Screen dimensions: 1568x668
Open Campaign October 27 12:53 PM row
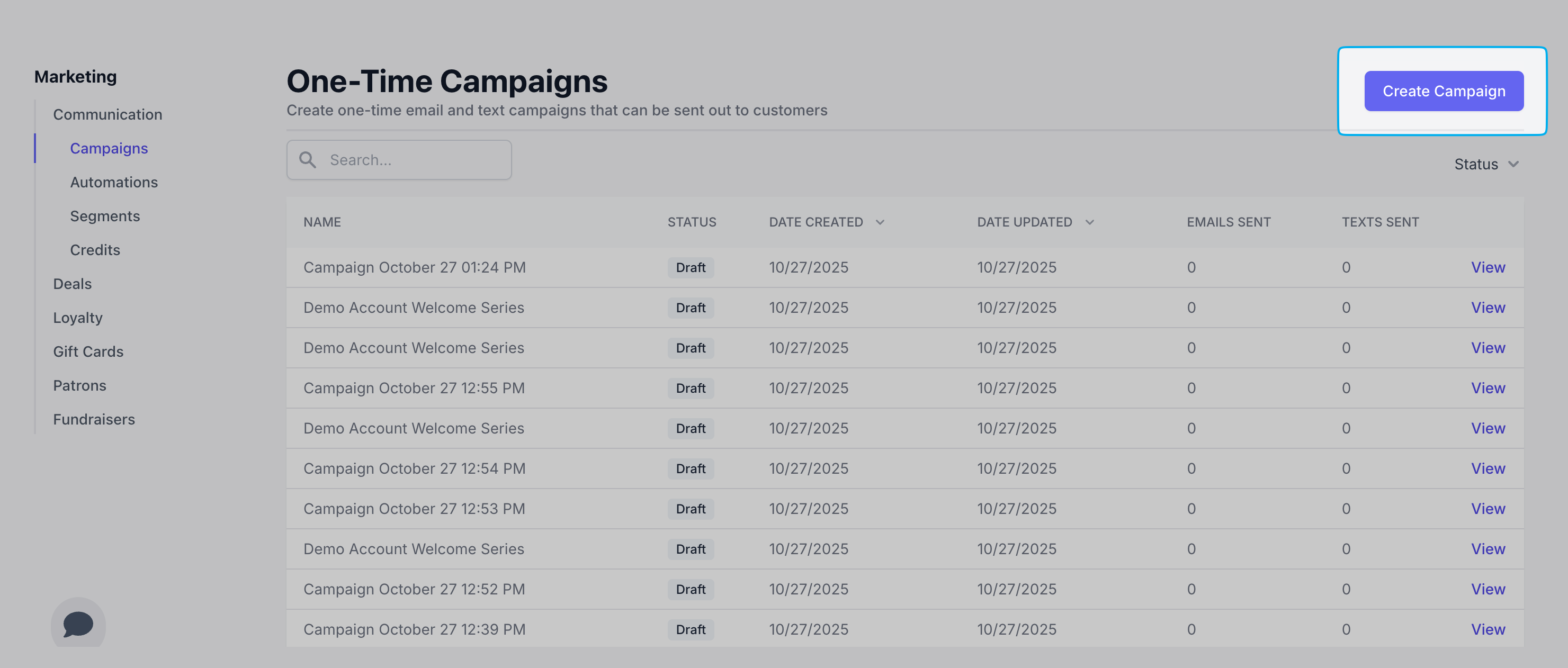(x=414, y=509)
